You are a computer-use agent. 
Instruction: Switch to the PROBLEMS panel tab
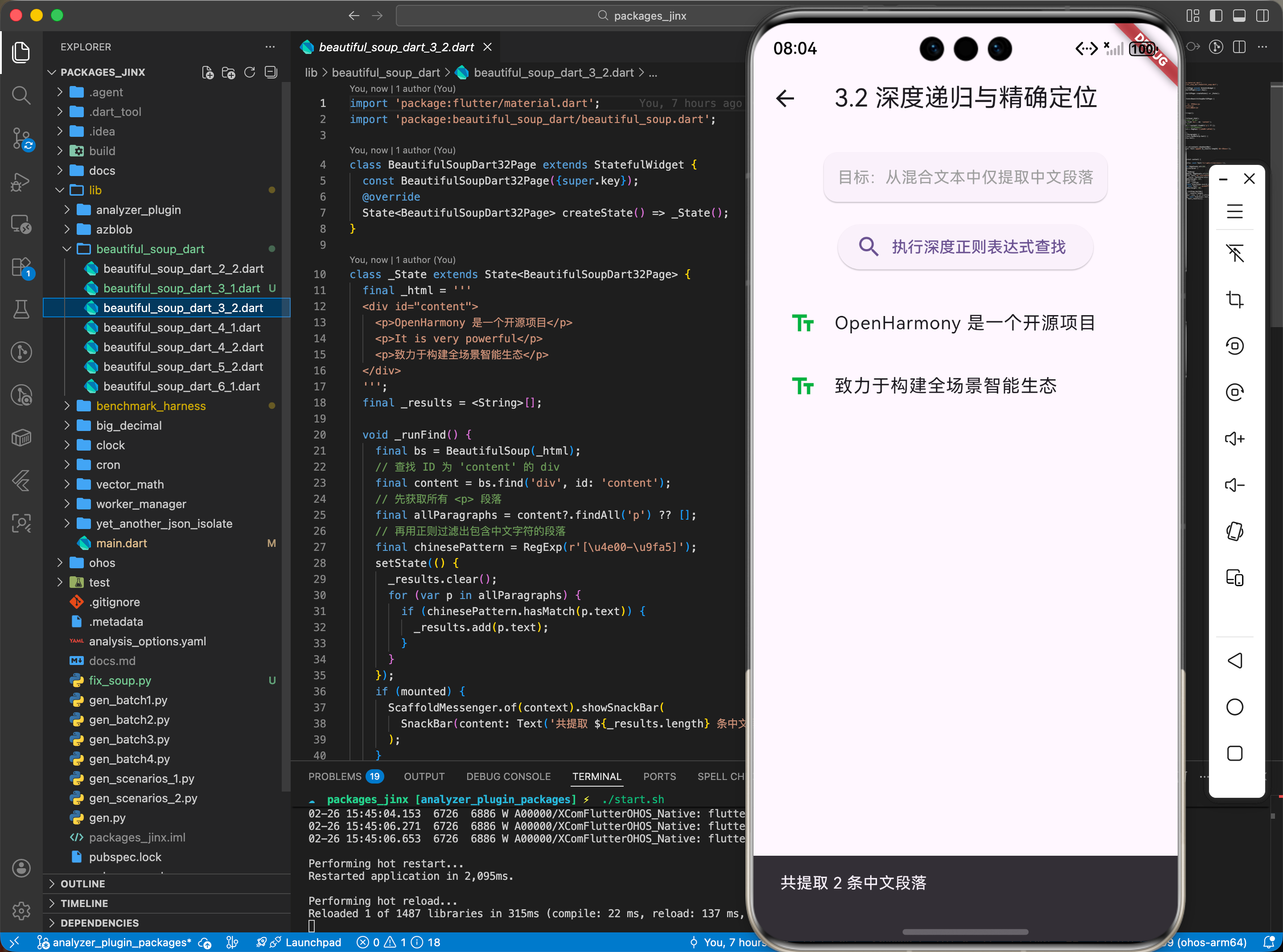tap(334, 776)
